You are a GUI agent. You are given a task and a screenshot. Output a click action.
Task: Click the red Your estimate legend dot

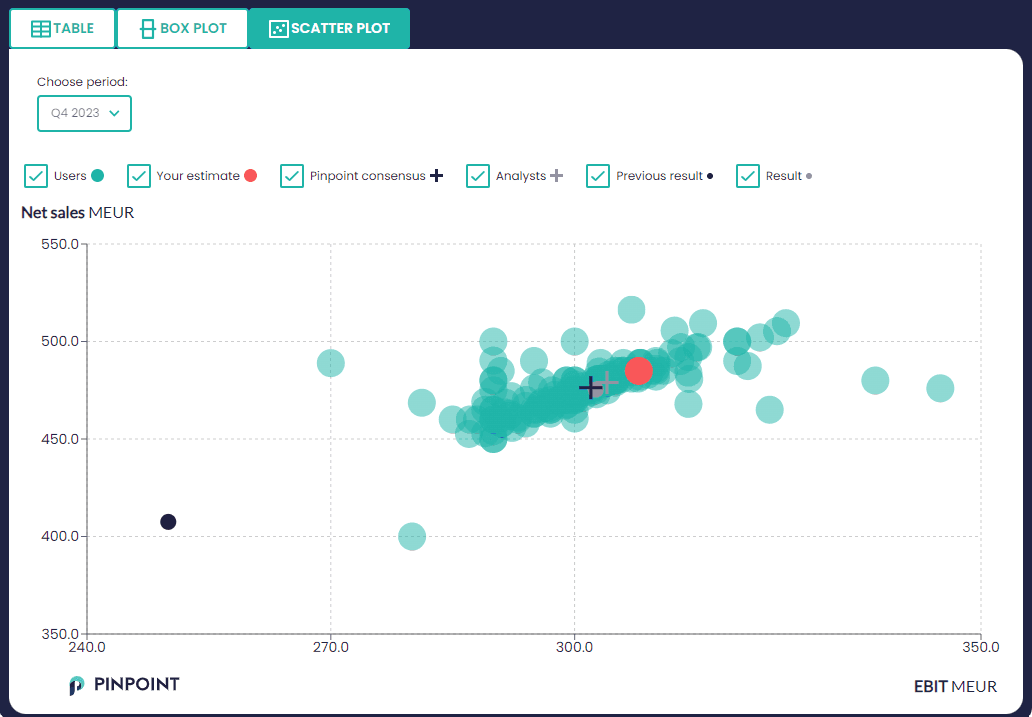coord(250,176)
